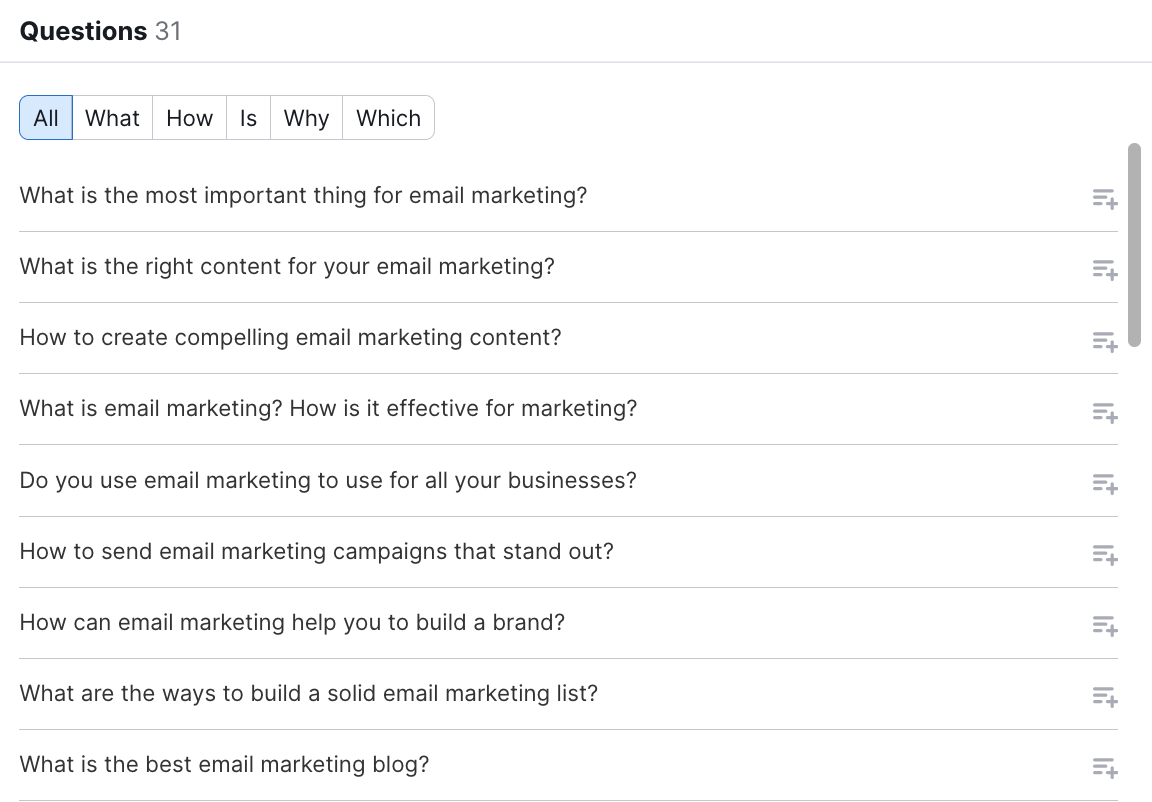Add 'best email marketing blog' question icon
This screenshot has height=802, width=1152.
click(1104, 767)
